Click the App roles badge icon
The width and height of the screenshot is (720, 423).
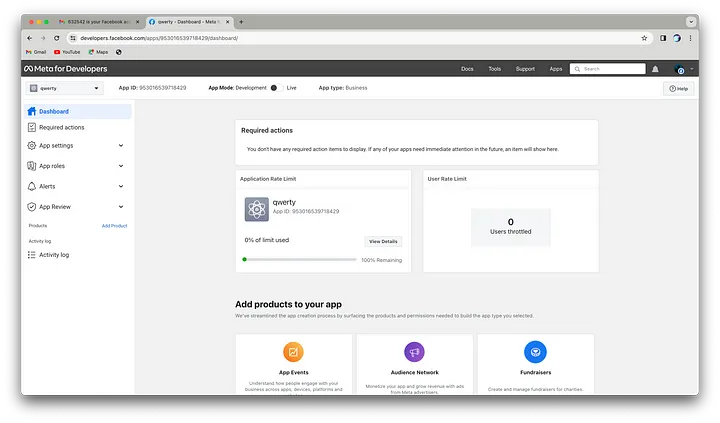(x=32, y=166)
